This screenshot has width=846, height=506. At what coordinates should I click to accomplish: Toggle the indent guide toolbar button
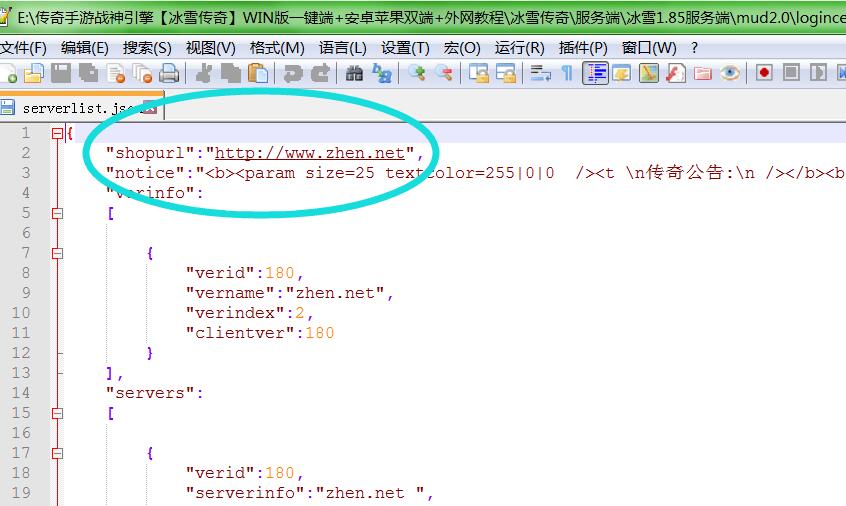[596, 73]
